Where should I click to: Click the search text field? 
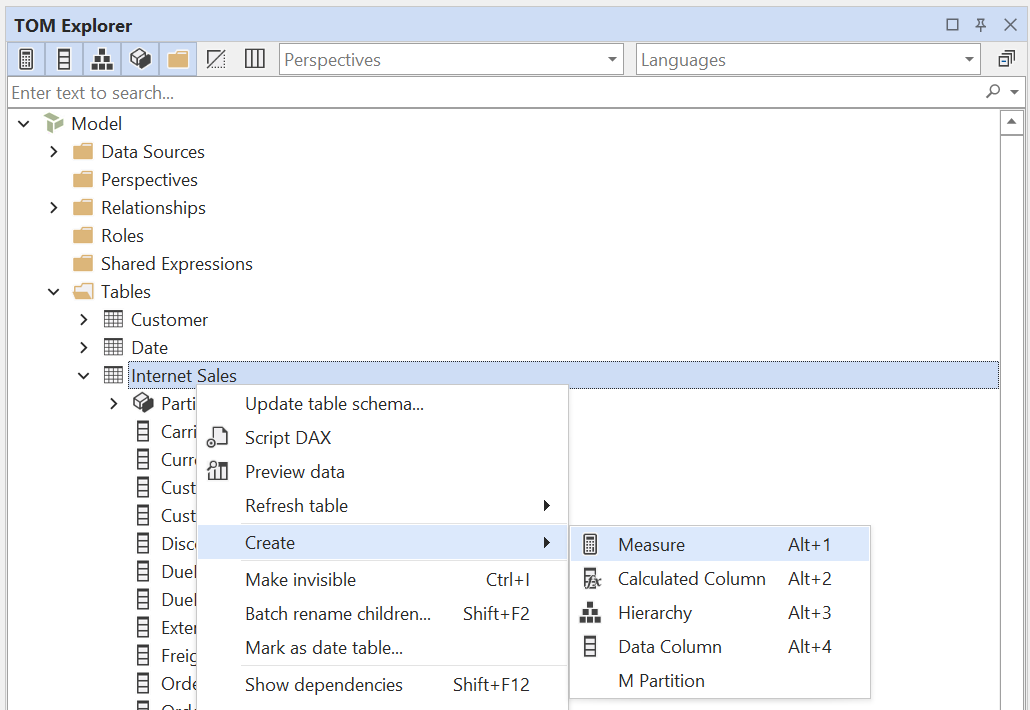coord(490,93)
